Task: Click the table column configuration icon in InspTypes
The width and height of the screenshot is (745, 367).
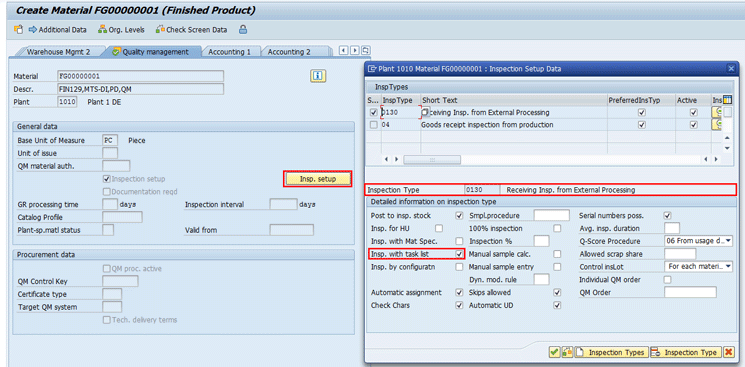Action: [x=727, y=100]
